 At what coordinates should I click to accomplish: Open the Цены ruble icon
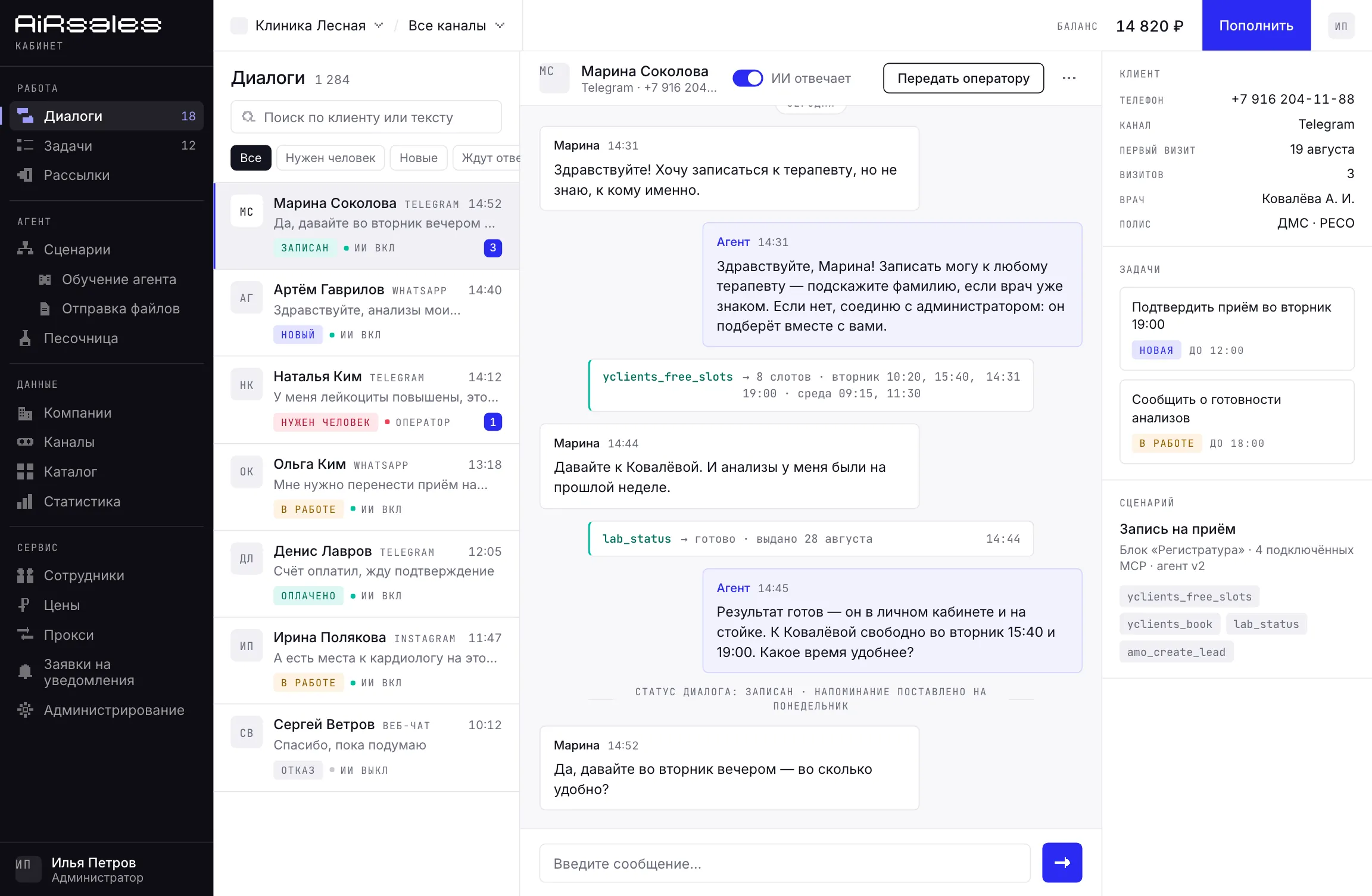coord(25,605)
